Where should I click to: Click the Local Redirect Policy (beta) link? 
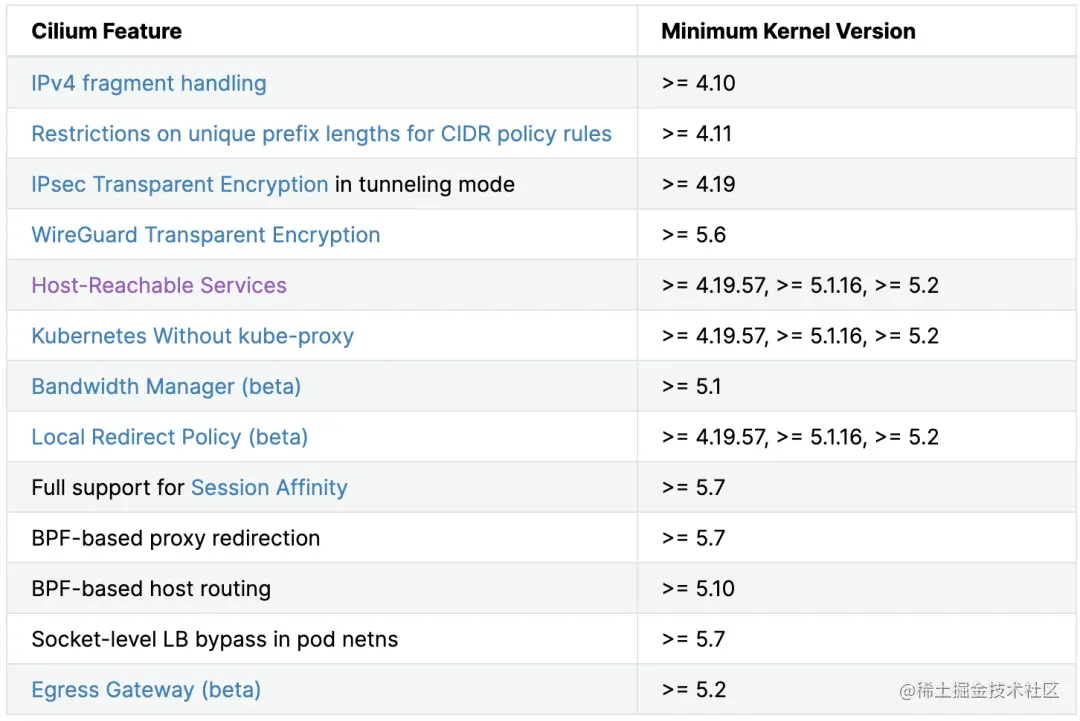coord(170,437)
